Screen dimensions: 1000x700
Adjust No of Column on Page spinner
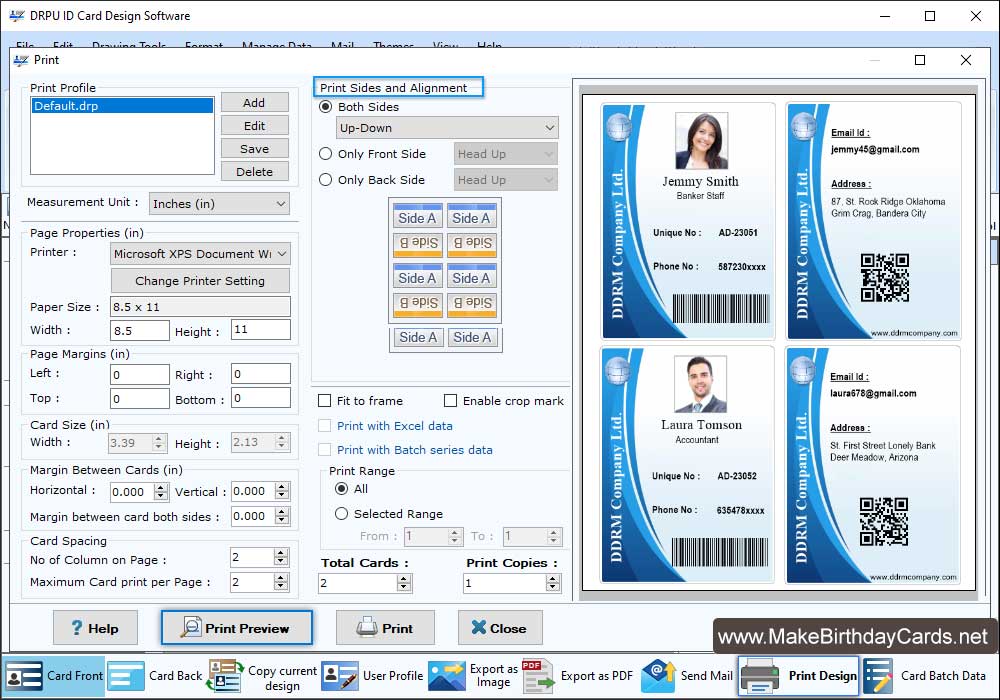[x=281, y=557]
